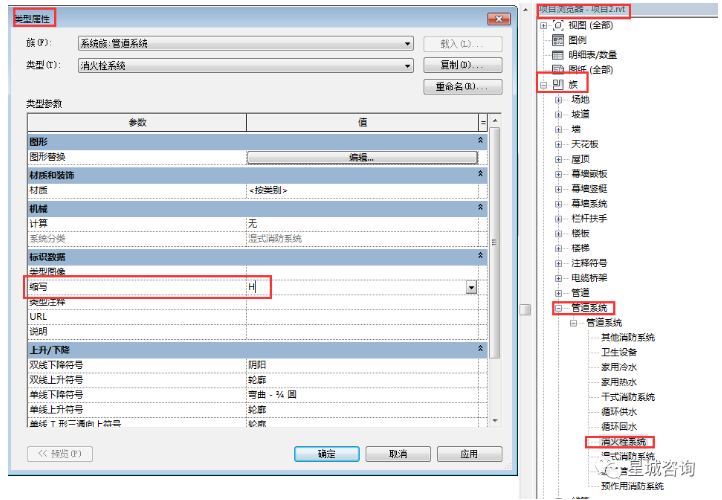Select 预作用消防系统 tree item
Image resolution: width=722 pixels, height=500 pixels.
click(632, 486)
